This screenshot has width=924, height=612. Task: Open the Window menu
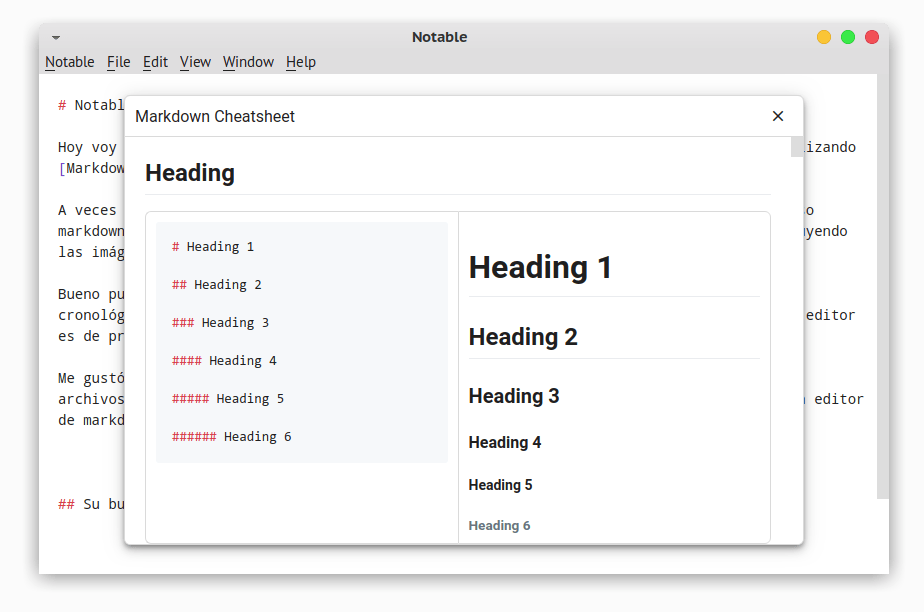[x=247, y=61]
